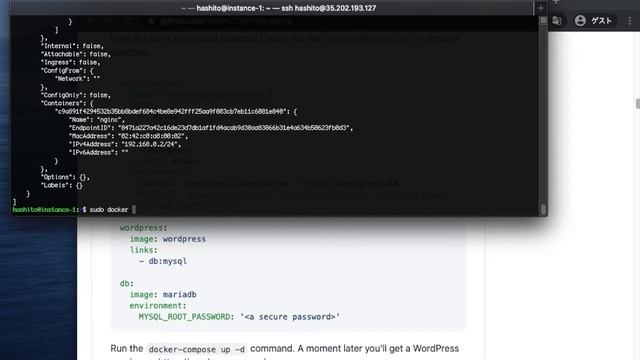This screenshot has width=640, height=360.
Task: Click the translate page icon in Chrome
Action: [557, 20]
